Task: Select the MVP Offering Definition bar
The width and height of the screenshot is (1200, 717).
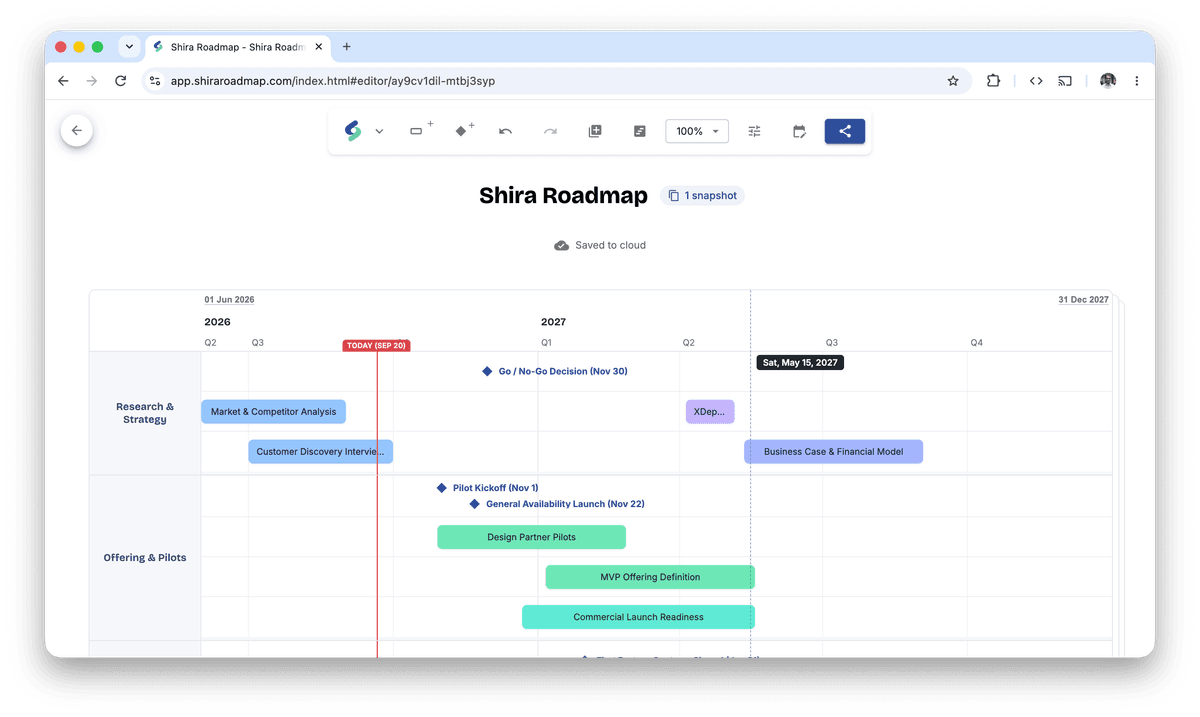Action: tap(650, 577)
